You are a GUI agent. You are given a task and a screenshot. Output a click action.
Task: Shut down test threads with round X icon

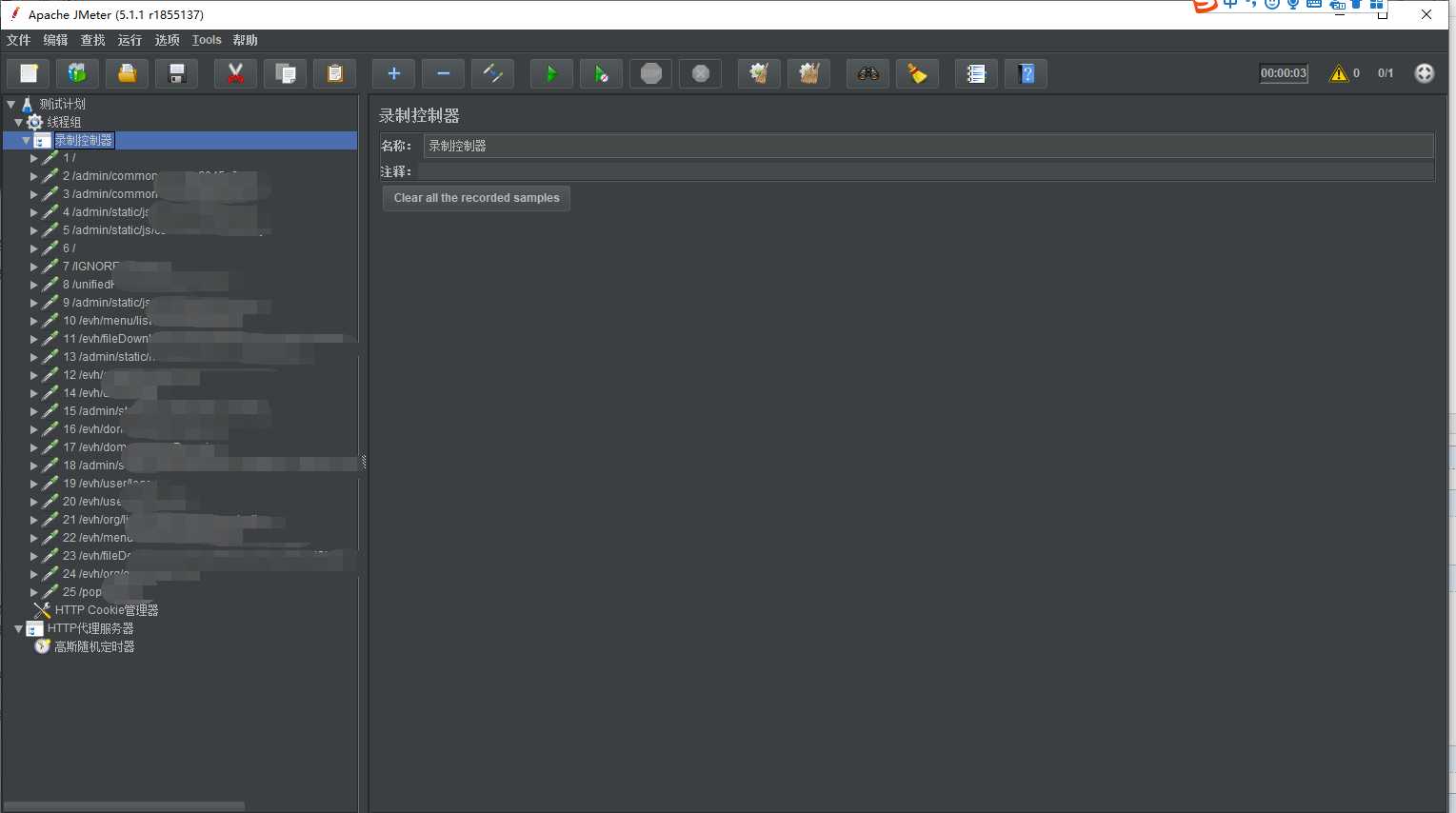[x=700, y=73]
